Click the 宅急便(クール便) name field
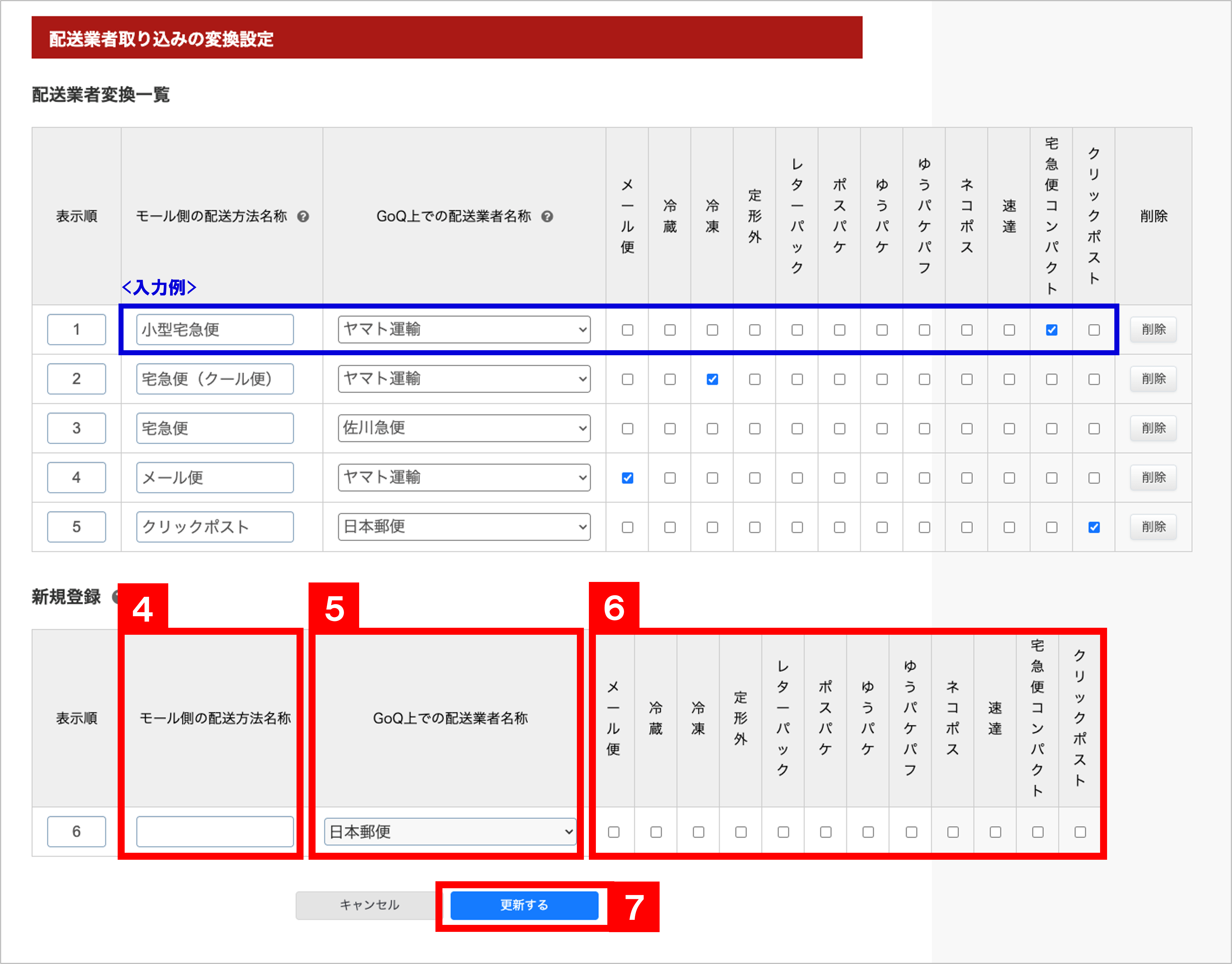The width and height of the screenshot is (1232, 964). 215,379
